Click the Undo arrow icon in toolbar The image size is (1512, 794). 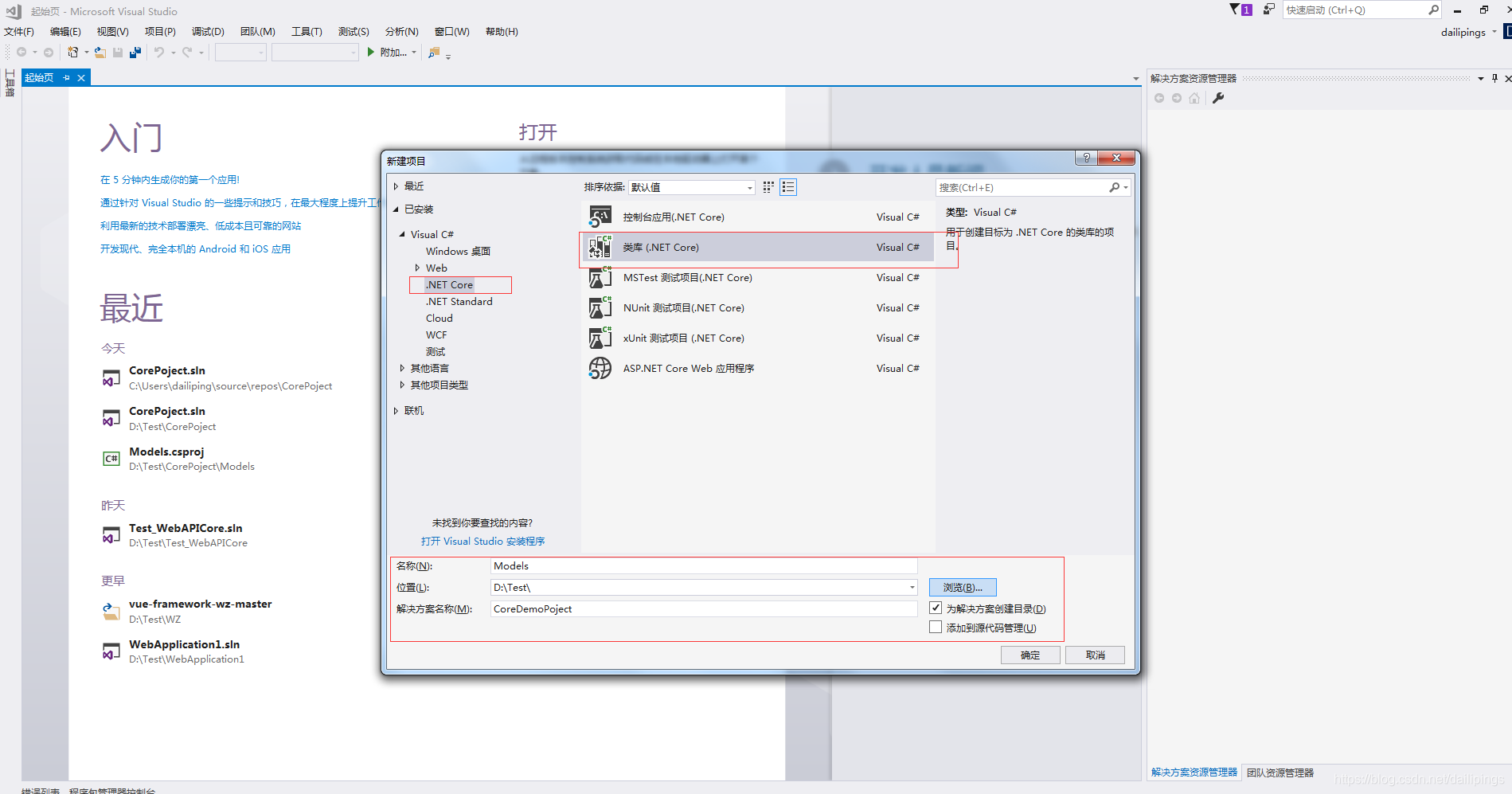(159, 53)
